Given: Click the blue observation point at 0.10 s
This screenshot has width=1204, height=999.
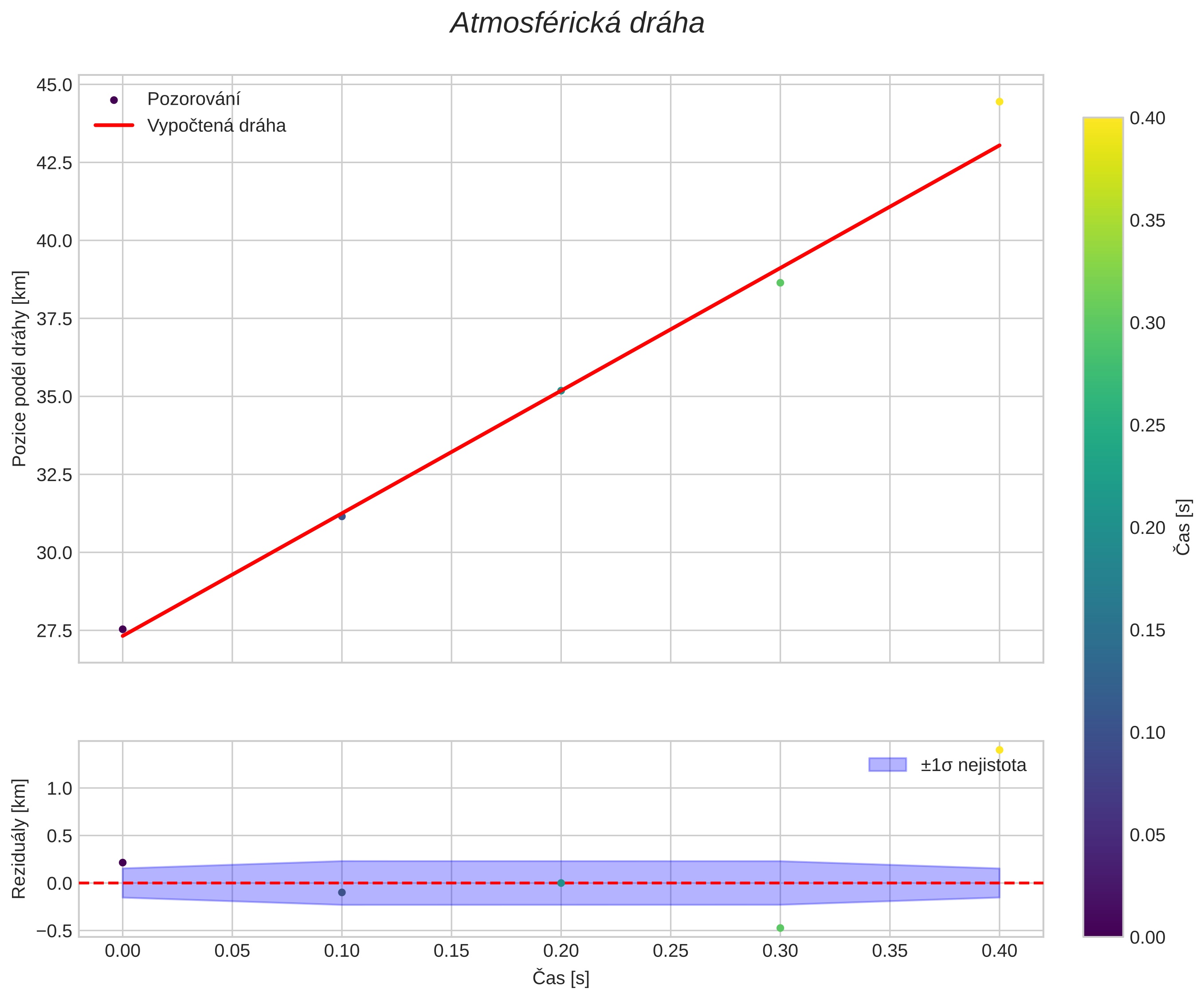Looking at the screenshot, I should tap(342, 517).
